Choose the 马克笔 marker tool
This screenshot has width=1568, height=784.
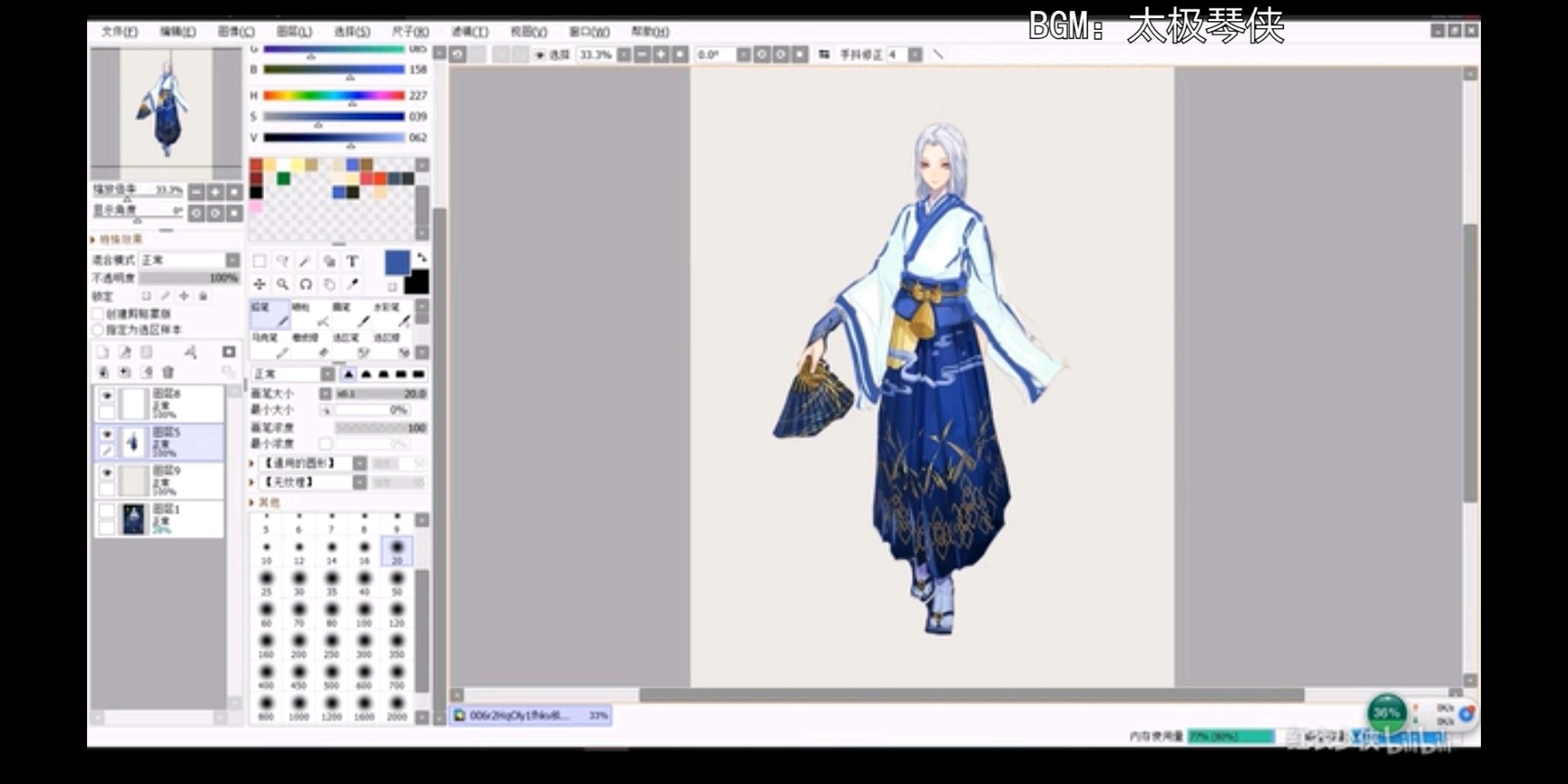(270, 345)
